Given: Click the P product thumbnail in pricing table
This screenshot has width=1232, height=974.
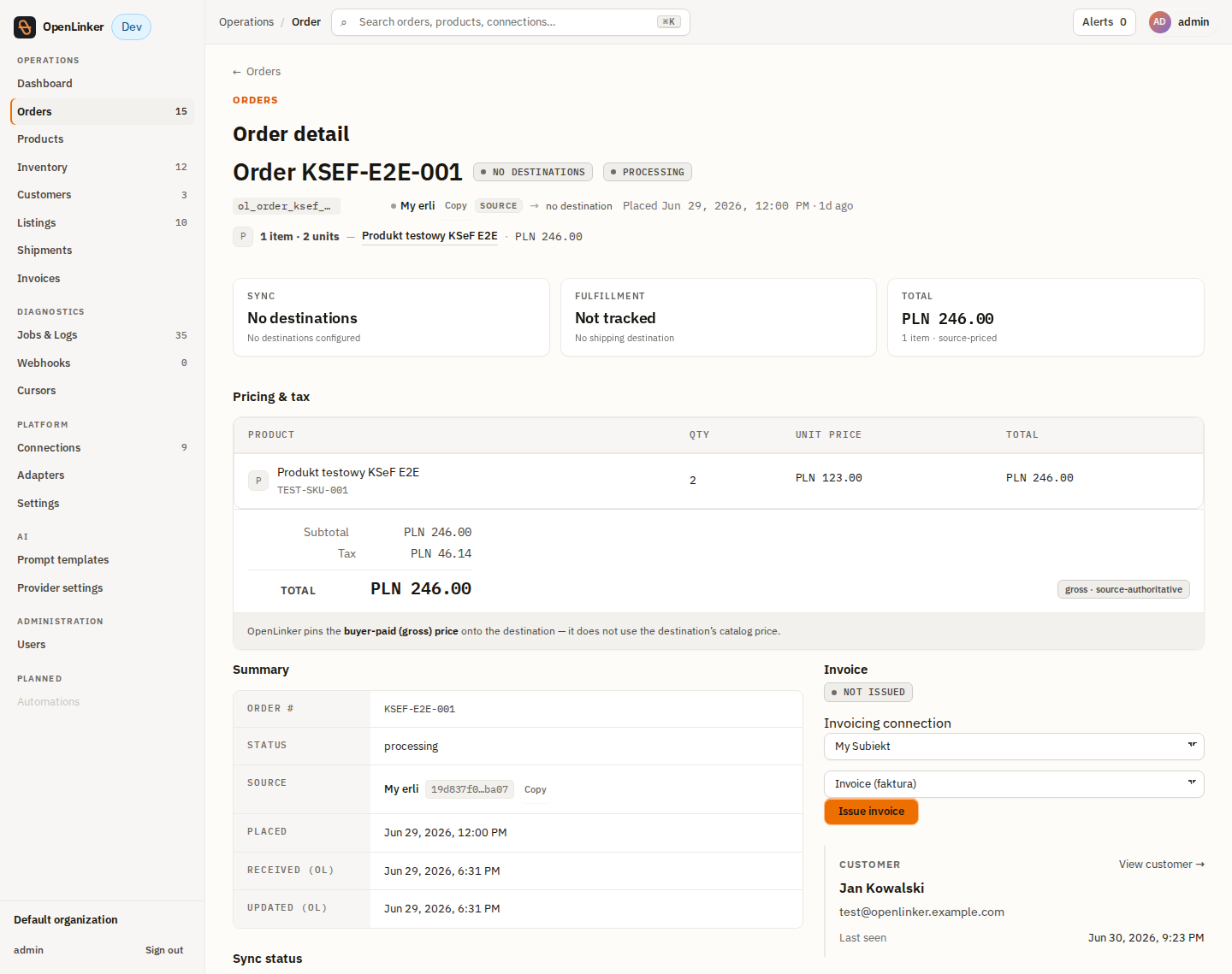Looking at the screenshot, I should (258, 481).
